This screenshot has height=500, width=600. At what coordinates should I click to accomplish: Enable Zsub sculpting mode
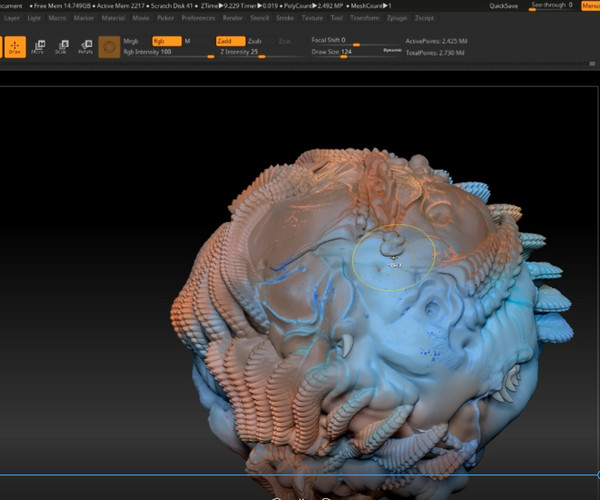(254, 41)
